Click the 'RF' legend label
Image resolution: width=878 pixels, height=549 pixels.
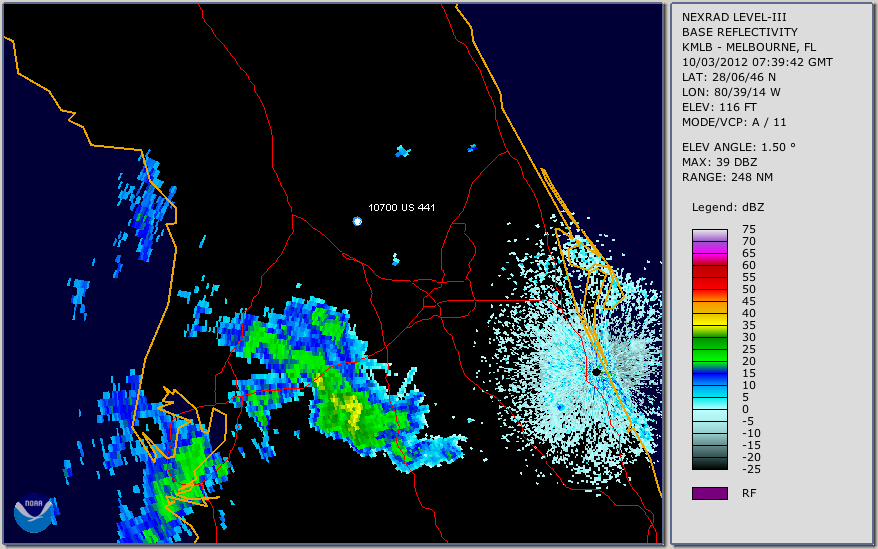pos(749,493)
